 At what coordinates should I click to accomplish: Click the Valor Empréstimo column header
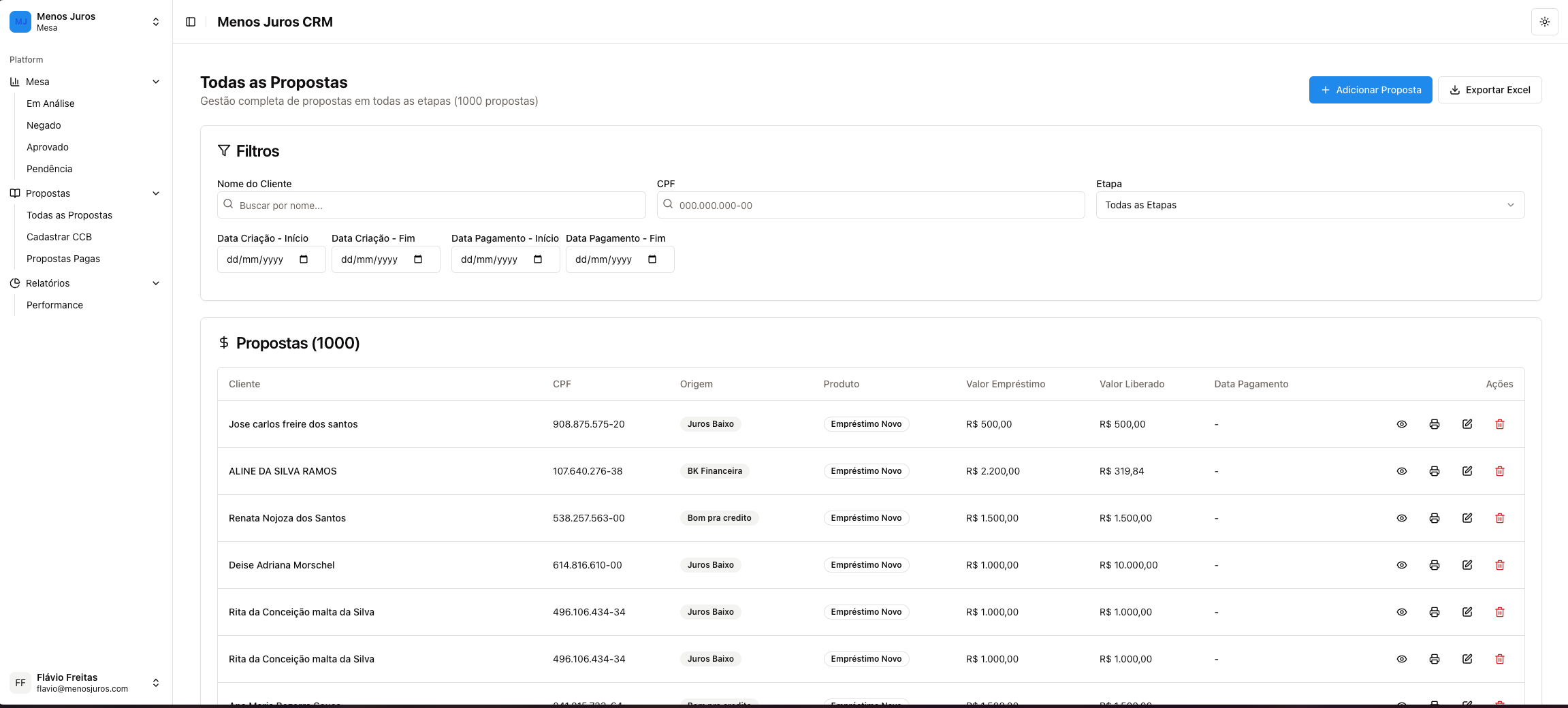click(x=1006, y=384)
